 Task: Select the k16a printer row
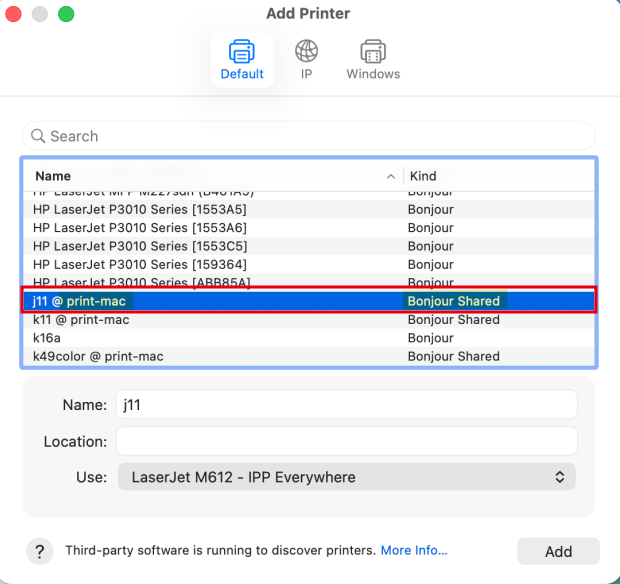click(308, 338)
